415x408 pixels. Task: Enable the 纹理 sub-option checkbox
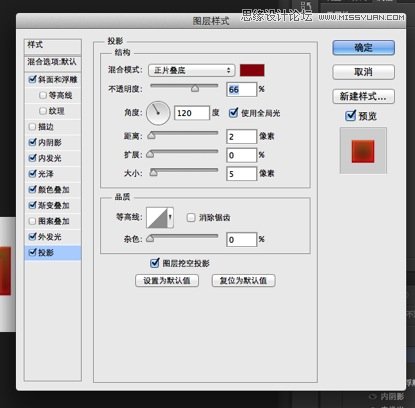click(43, 111)
